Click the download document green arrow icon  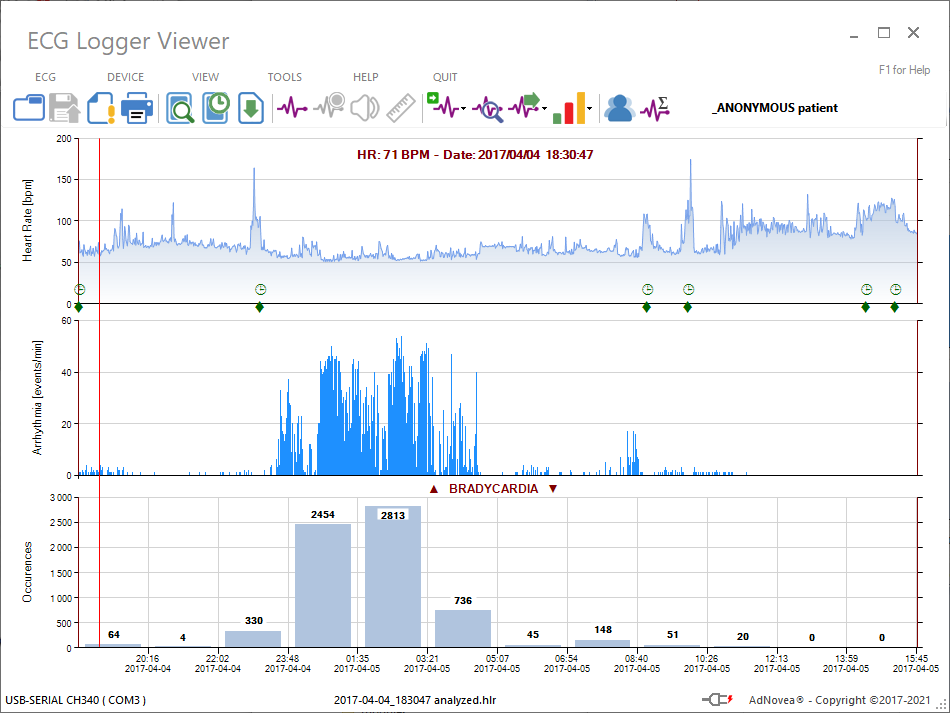tap(251, 108)
